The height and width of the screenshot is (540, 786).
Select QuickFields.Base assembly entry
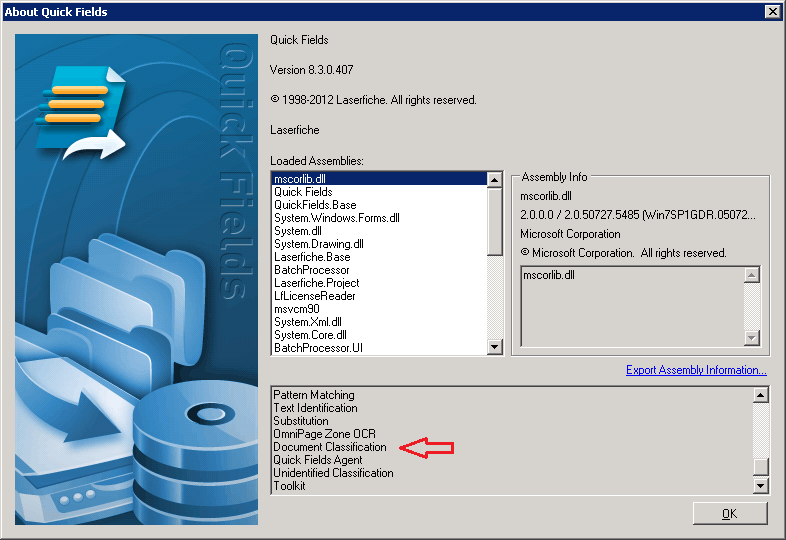pos(379,205)
